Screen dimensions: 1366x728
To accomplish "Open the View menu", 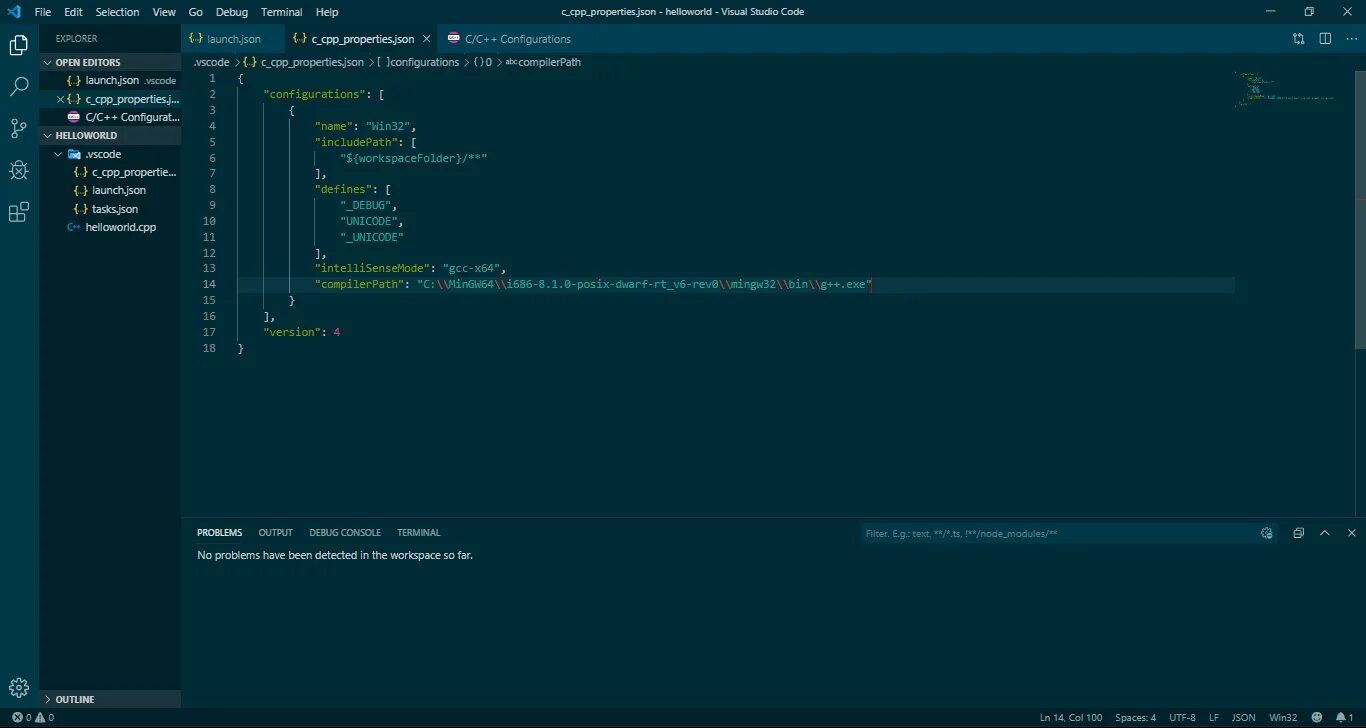I will (164, 12).
